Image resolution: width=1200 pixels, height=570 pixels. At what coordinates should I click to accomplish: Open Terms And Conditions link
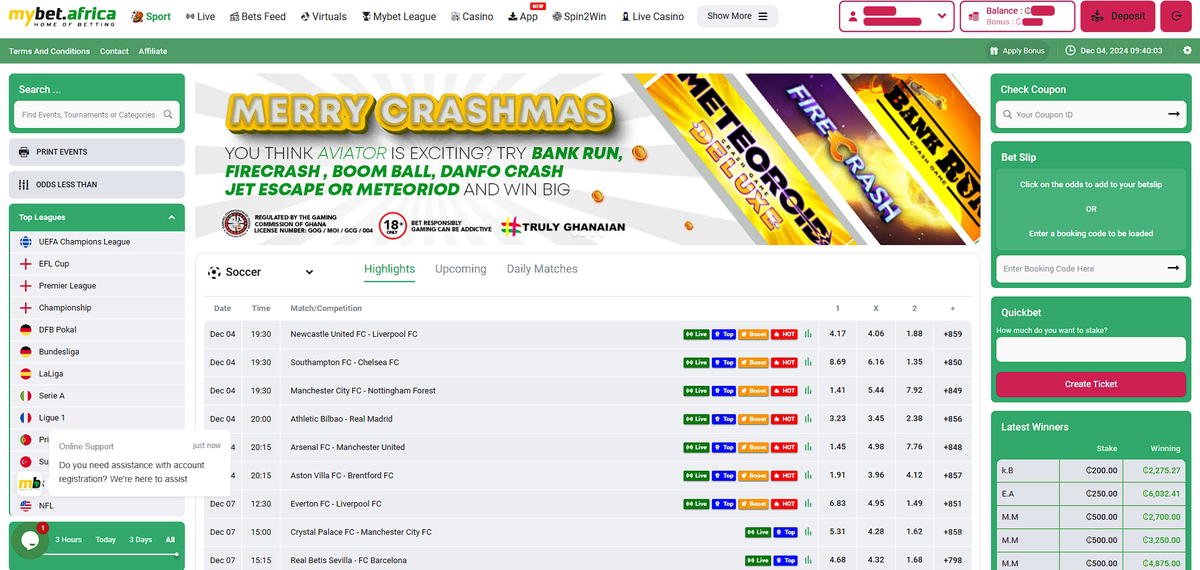(x=49, y=51)
